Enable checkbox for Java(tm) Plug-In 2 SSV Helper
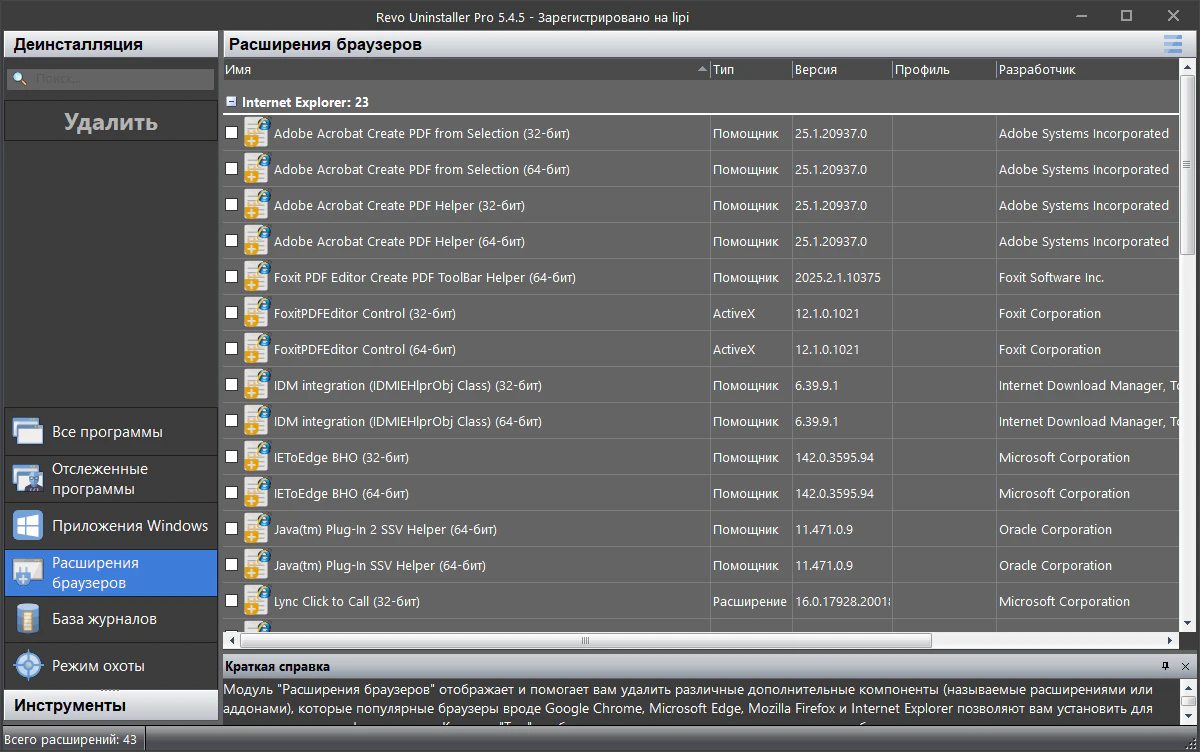 (x=232, y=529)
